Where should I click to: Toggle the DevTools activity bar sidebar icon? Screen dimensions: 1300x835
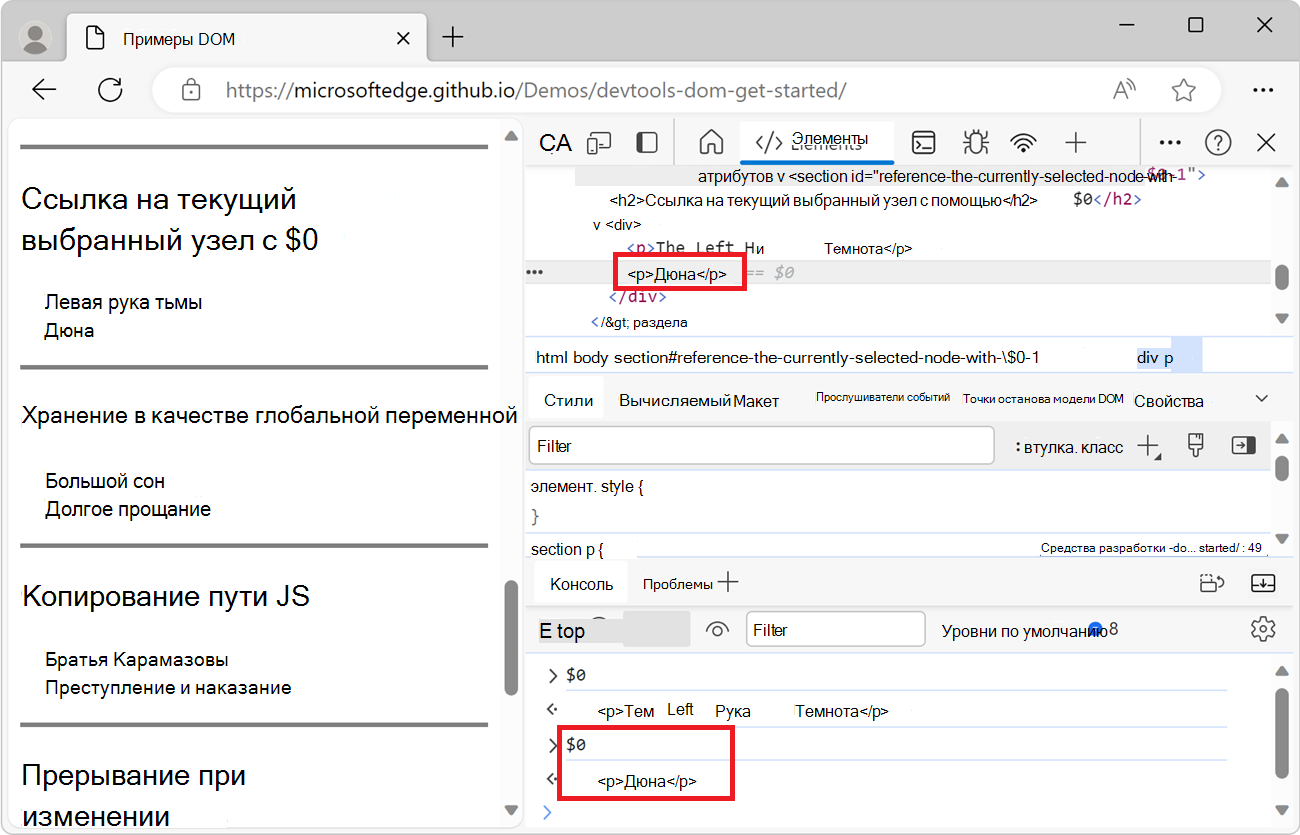(647, 143)
